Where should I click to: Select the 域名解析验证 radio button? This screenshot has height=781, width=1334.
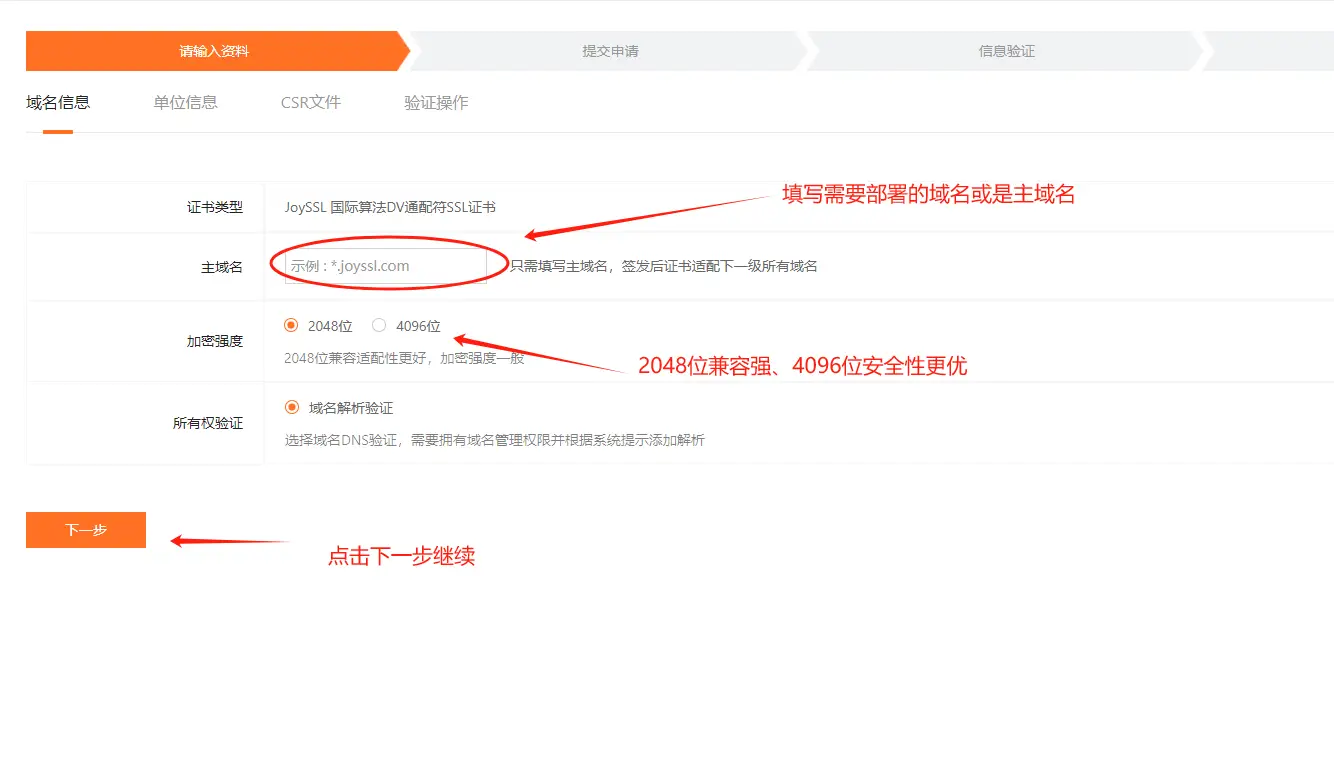coord(292,407)
